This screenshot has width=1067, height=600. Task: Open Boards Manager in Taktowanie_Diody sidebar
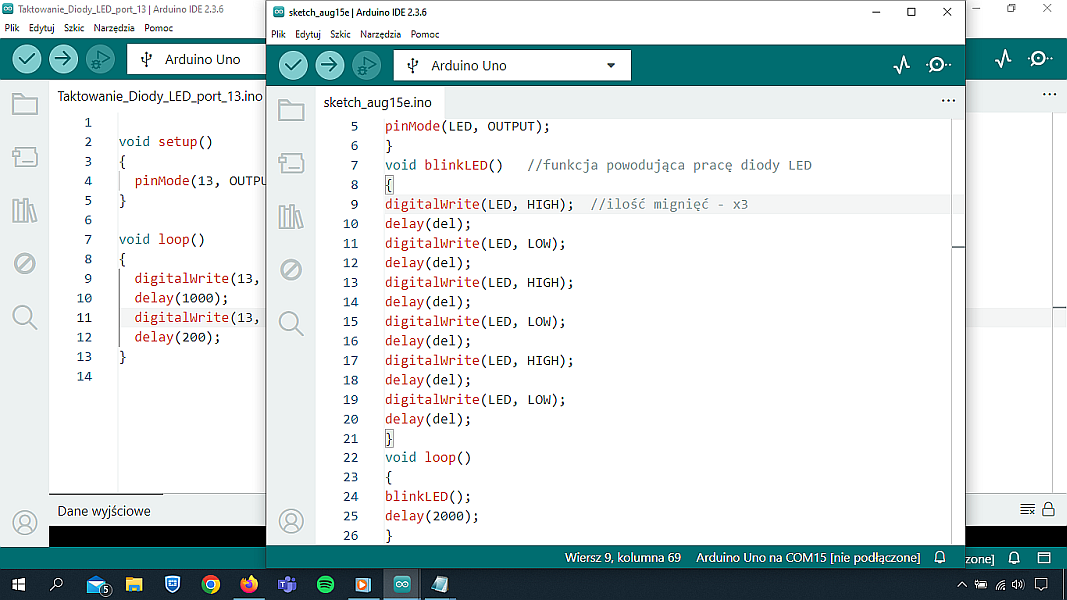tap(25, 157)
